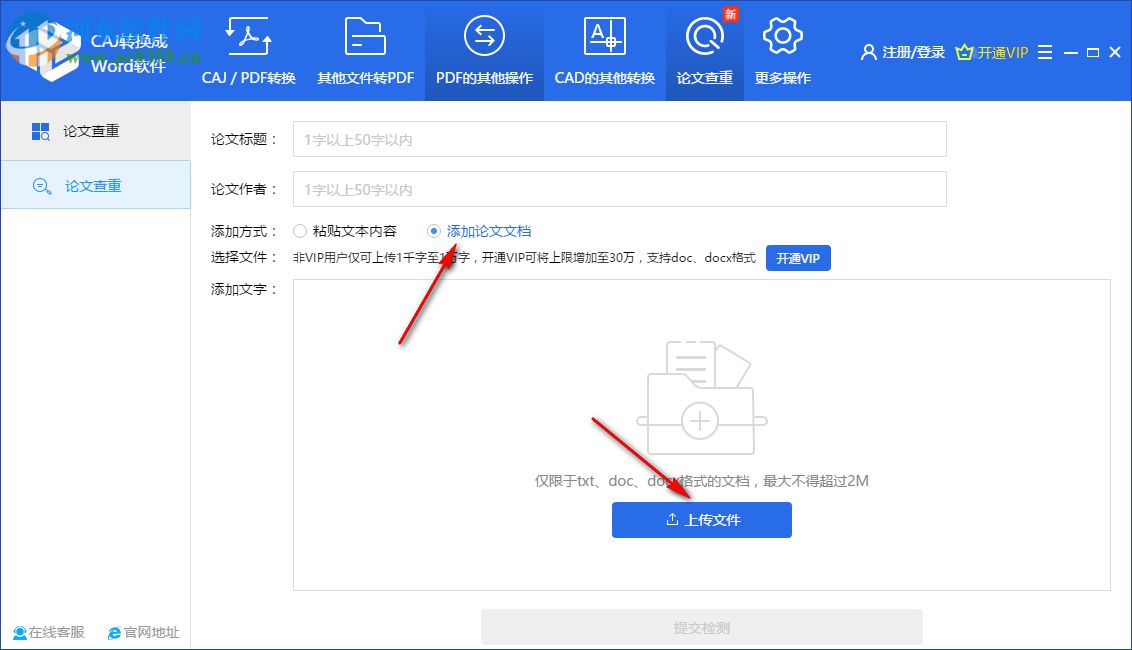Image resolution: width=1132 pixels, height=650 pixels.
Task: Click the folder plus upload icon
Action: [x=701, y=398]
